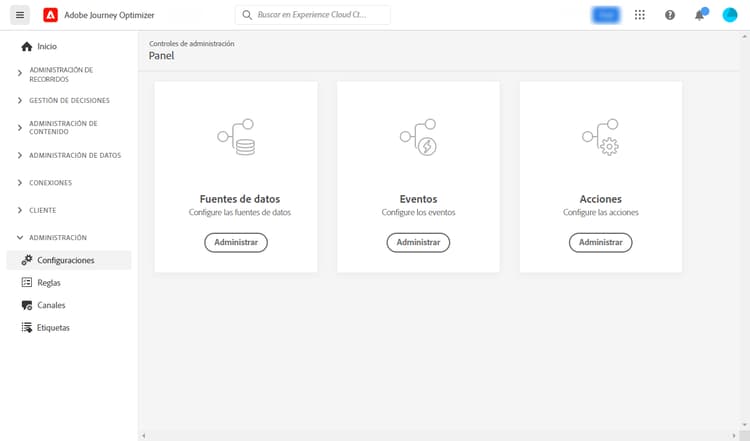Expand Administración de contenido section
The image size is (750, 441).
tap(20, 128)
